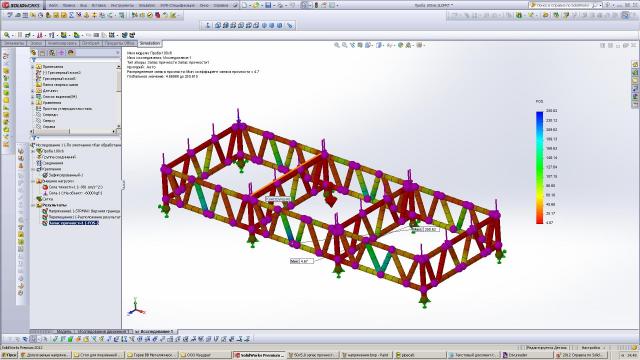Select the Зафиксированный-1 fixture item
This screenshot has height=360, width=640.
66,175
